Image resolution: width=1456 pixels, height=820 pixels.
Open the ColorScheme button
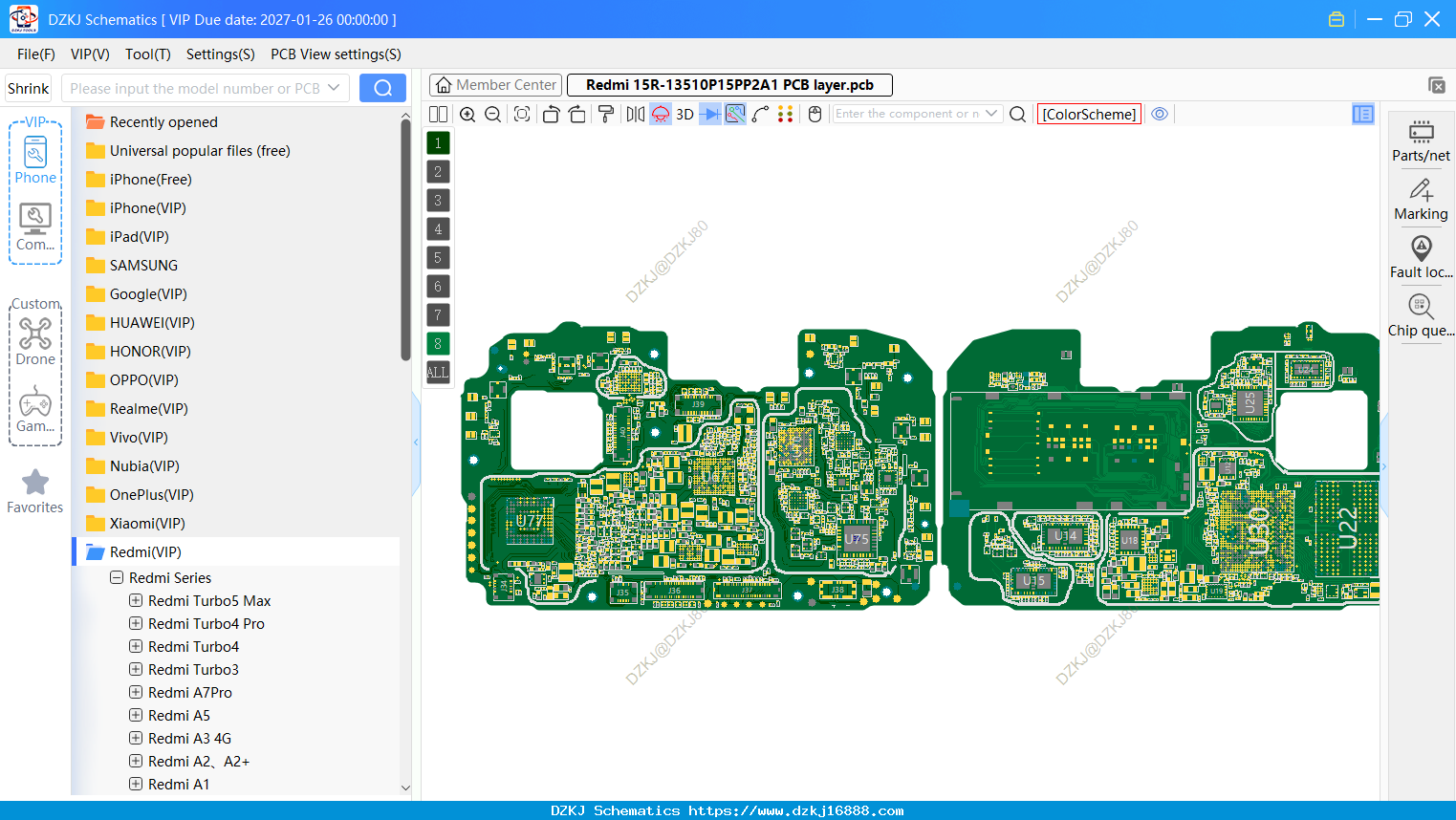[x=1089, y=114]
